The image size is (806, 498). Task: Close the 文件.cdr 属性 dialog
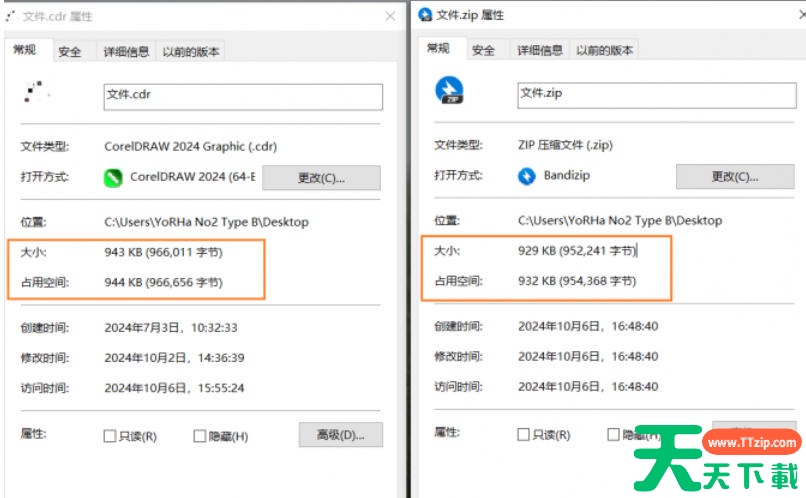point(390,16)
